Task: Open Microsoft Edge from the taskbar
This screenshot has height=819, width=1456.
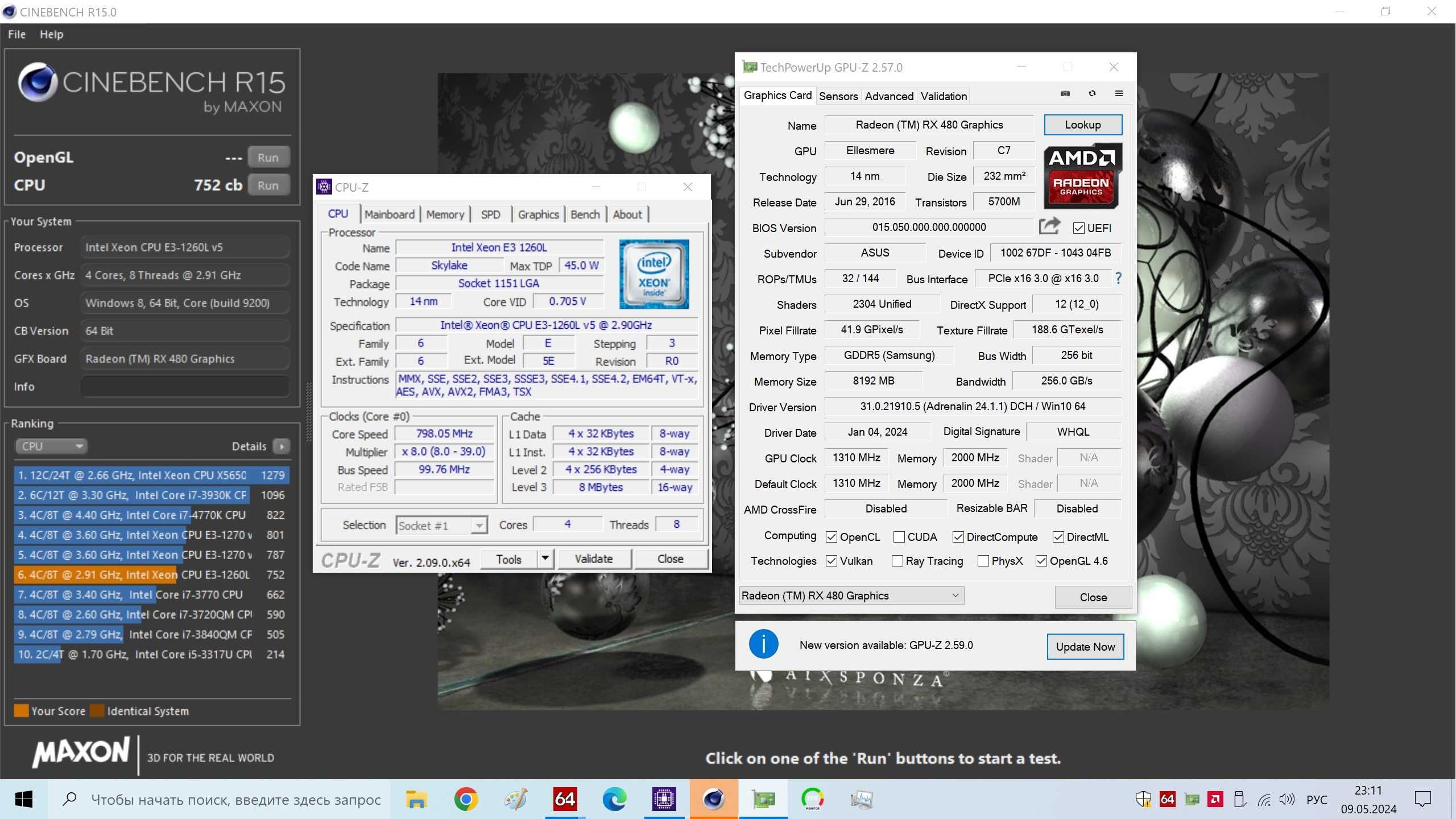Action: pyautogui.click(x=614, y=799)
